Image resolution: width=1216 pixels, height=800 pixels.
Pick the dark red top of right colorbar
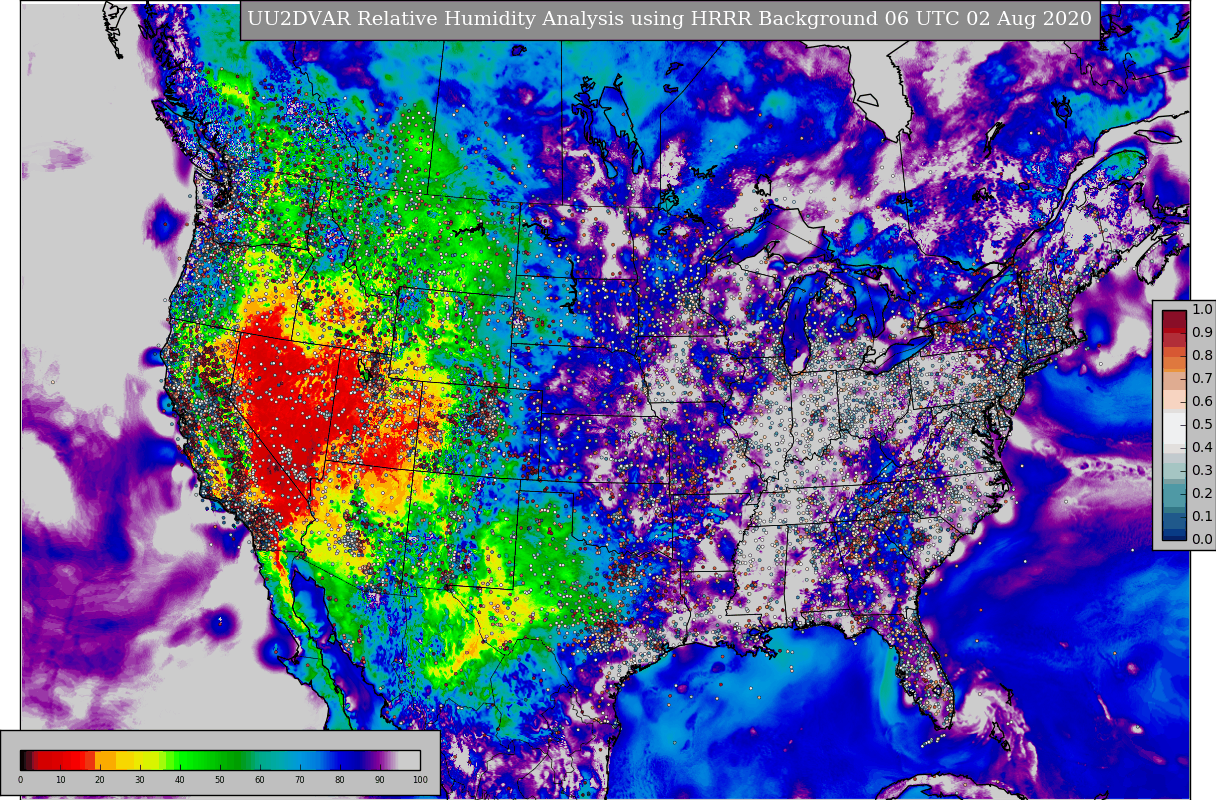point(1174,319)
